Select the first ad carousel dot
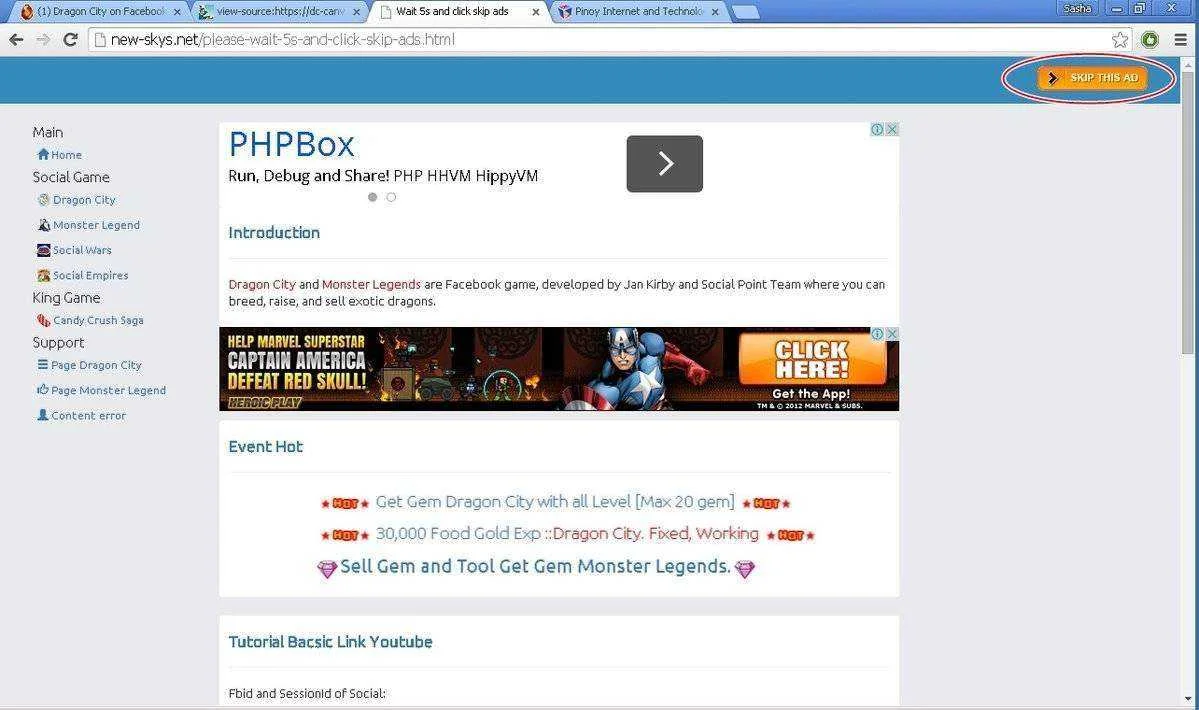The image size is (1199, 710). [372, 197]
